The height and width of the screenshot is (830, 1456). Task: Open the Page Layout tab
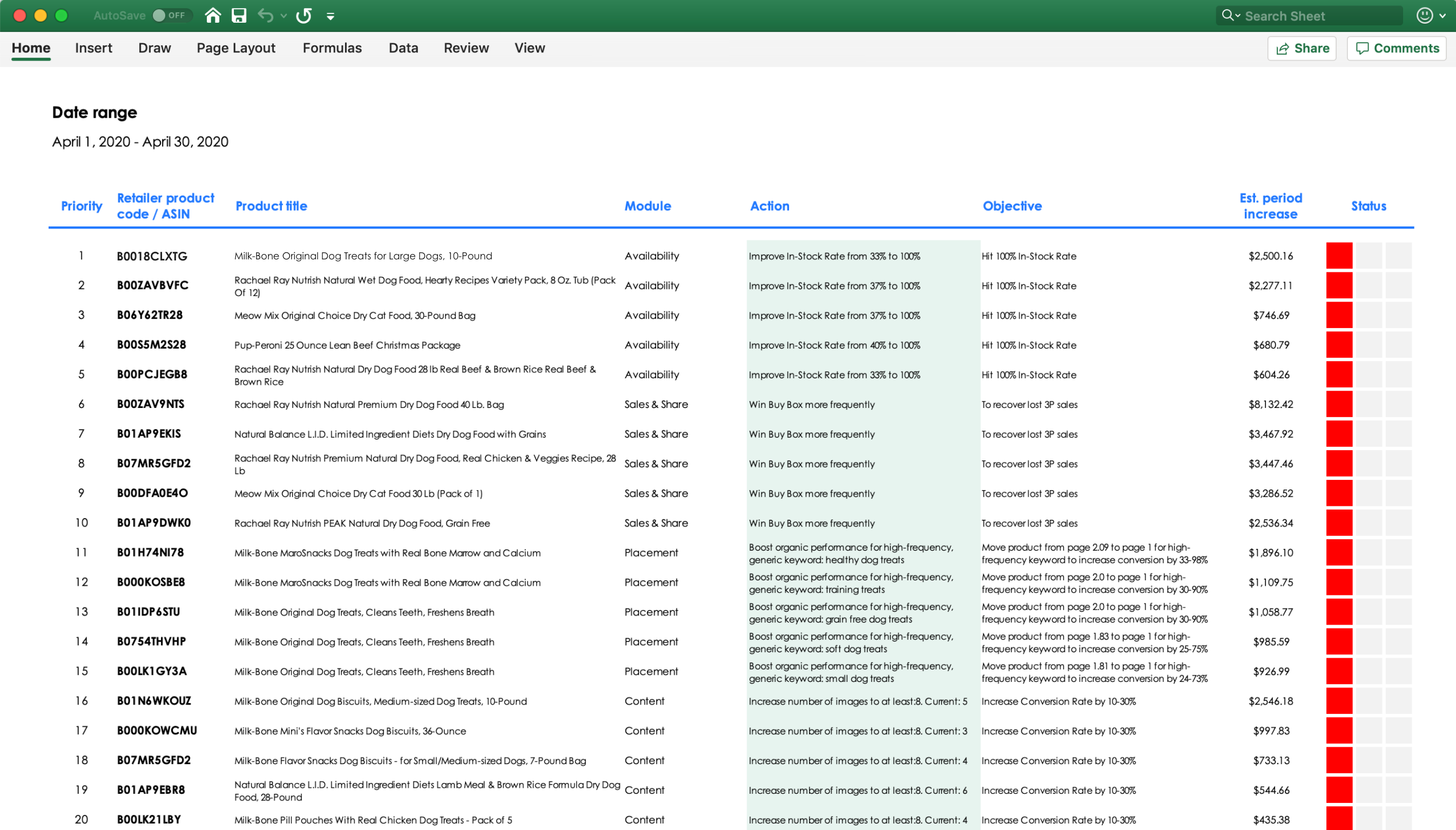pos(236,49)
